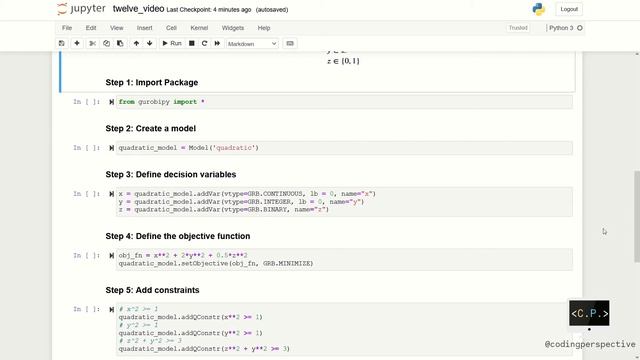Screen dimensions: 640x360
Task: Restart the kernel icon
Action: 204,43
